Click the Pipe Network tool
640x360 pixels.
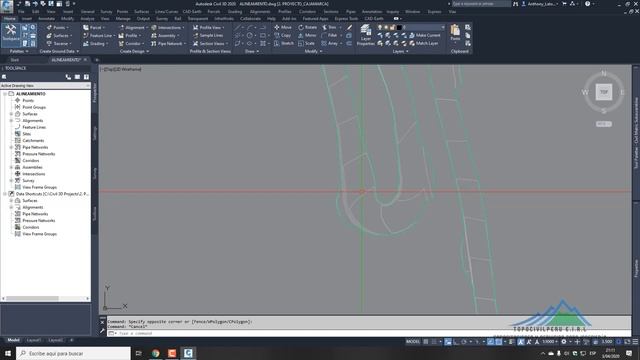click(168, 43)
